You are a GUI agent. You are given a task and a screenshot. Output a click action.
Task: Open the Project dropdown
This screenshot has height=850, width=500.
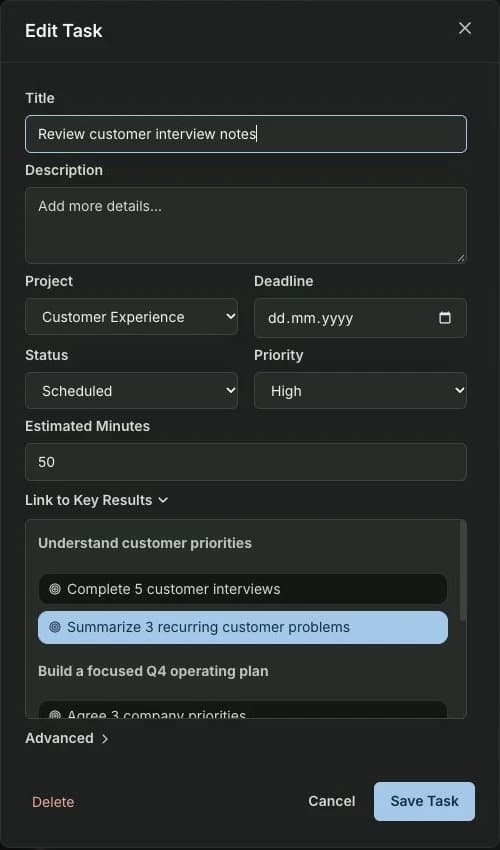(131, 317)
